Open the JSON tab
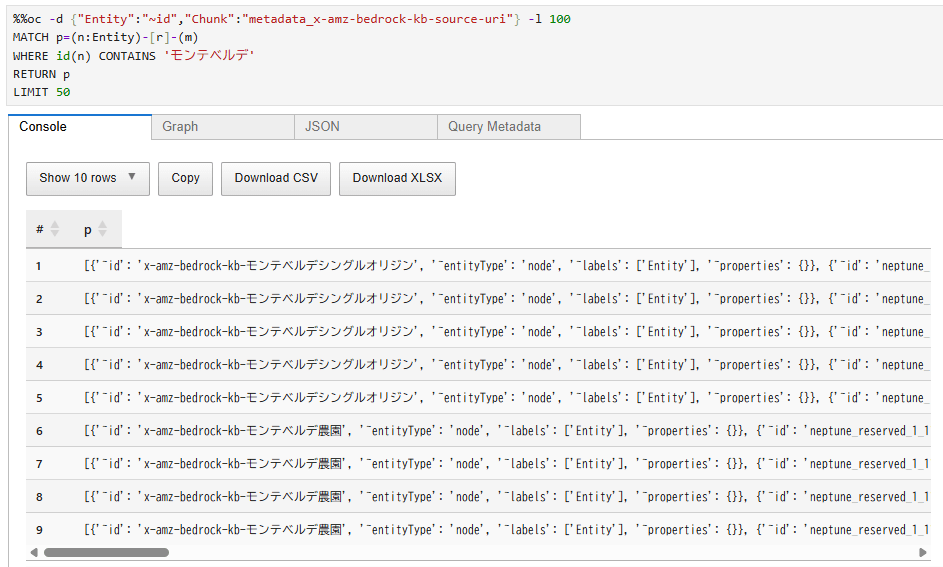Screen dimensions: 943x567 pos(366,127)
